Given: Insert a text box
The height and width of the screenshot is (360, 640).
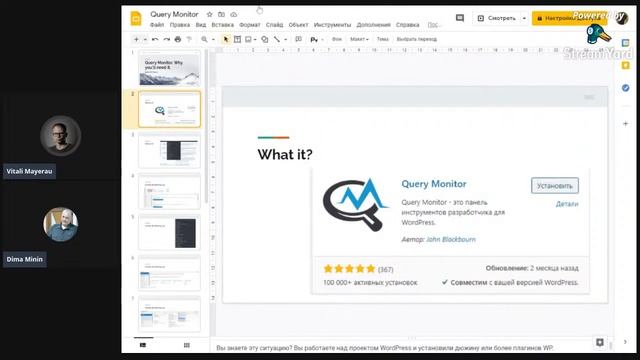Looking at the screenshot, I should [237, 40].
